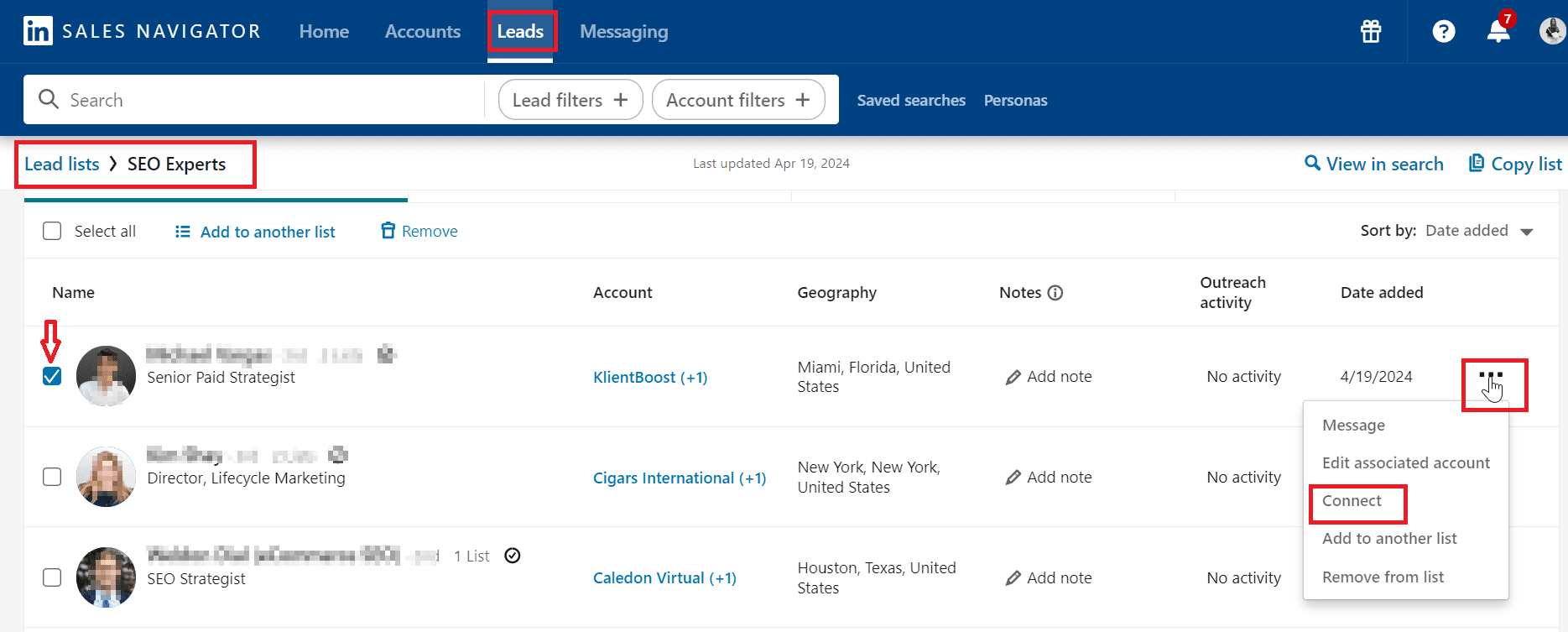This screenshot has height=632, width=1568.
Task: Open the gift rewards icon
Action: click(1371, 32)
